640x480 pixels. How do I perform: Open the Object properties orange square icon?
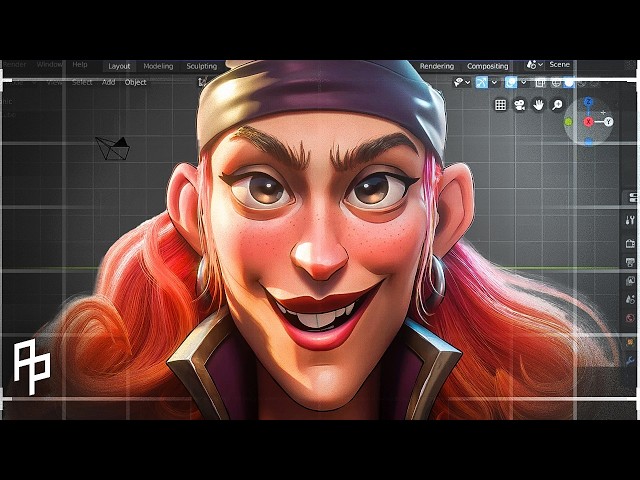631,342
